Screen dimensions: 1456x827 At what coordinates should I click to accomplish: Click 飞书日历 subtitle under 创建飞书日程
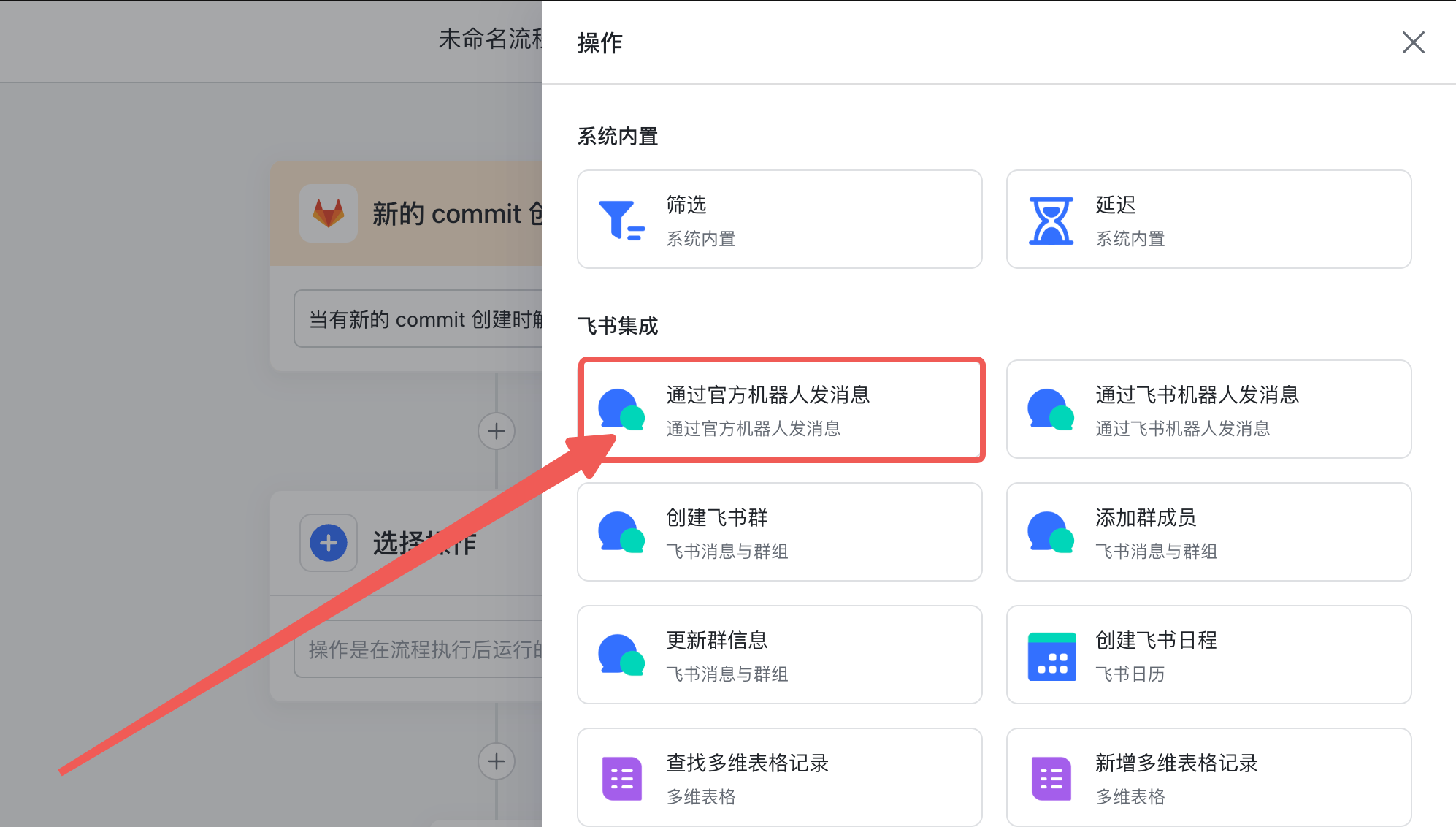click(x=1130, y=674)
